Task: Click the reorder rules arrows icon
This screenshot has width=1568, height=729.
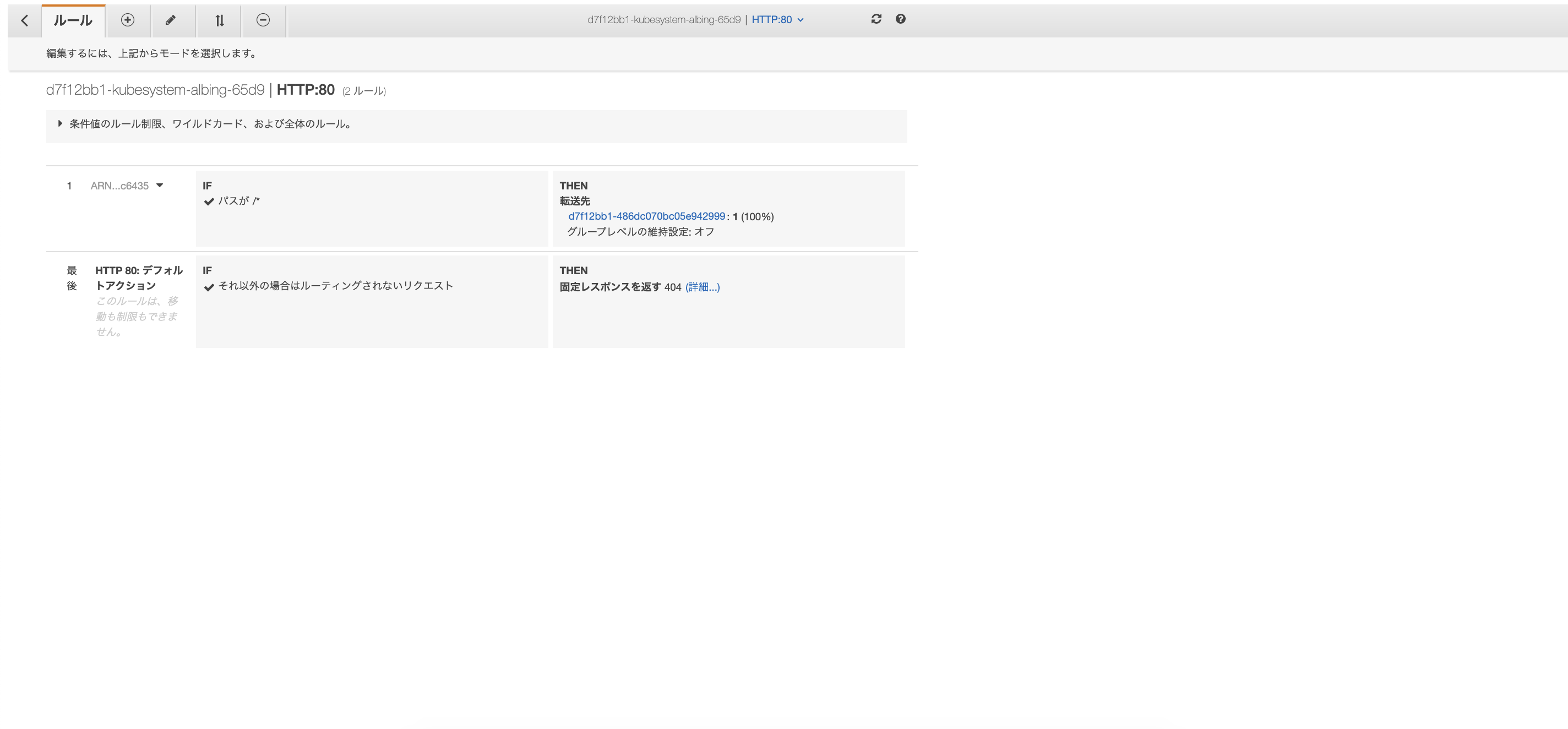Action: click(x=220, y=21)
